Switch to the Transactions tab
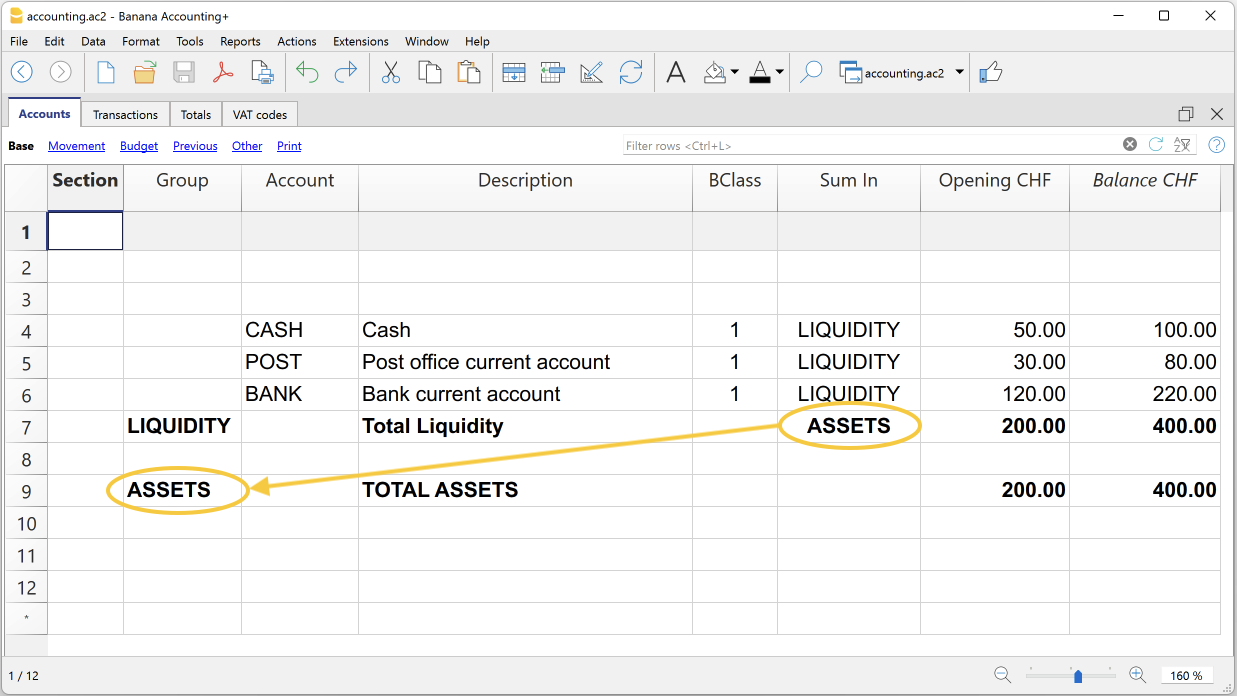Image resolution: width=1237 pixels, height=696 pixels. coord(125,115)
